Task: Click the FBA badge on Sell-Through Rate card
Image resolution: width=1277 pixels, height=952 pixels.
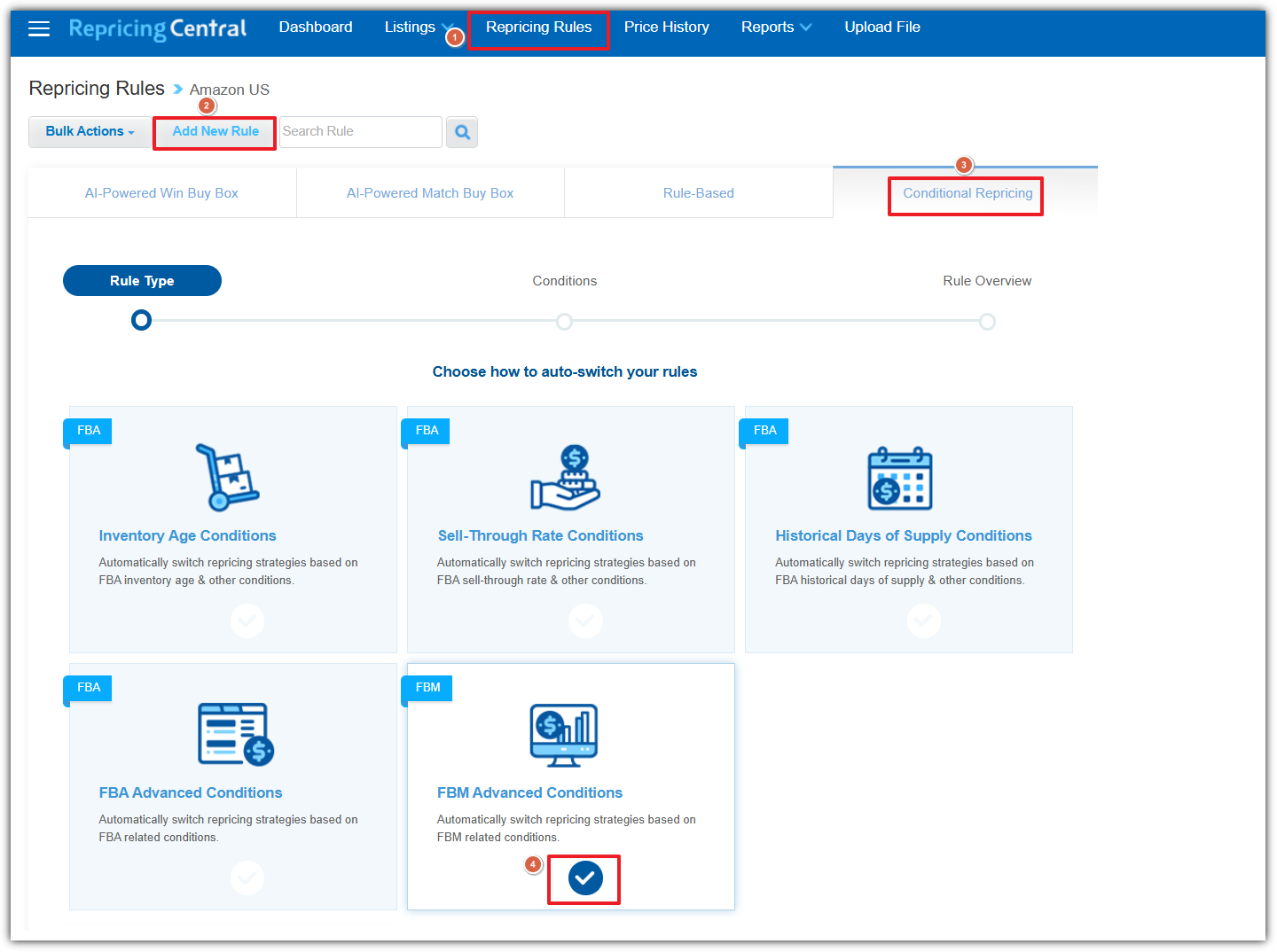Action: [427, 431]
